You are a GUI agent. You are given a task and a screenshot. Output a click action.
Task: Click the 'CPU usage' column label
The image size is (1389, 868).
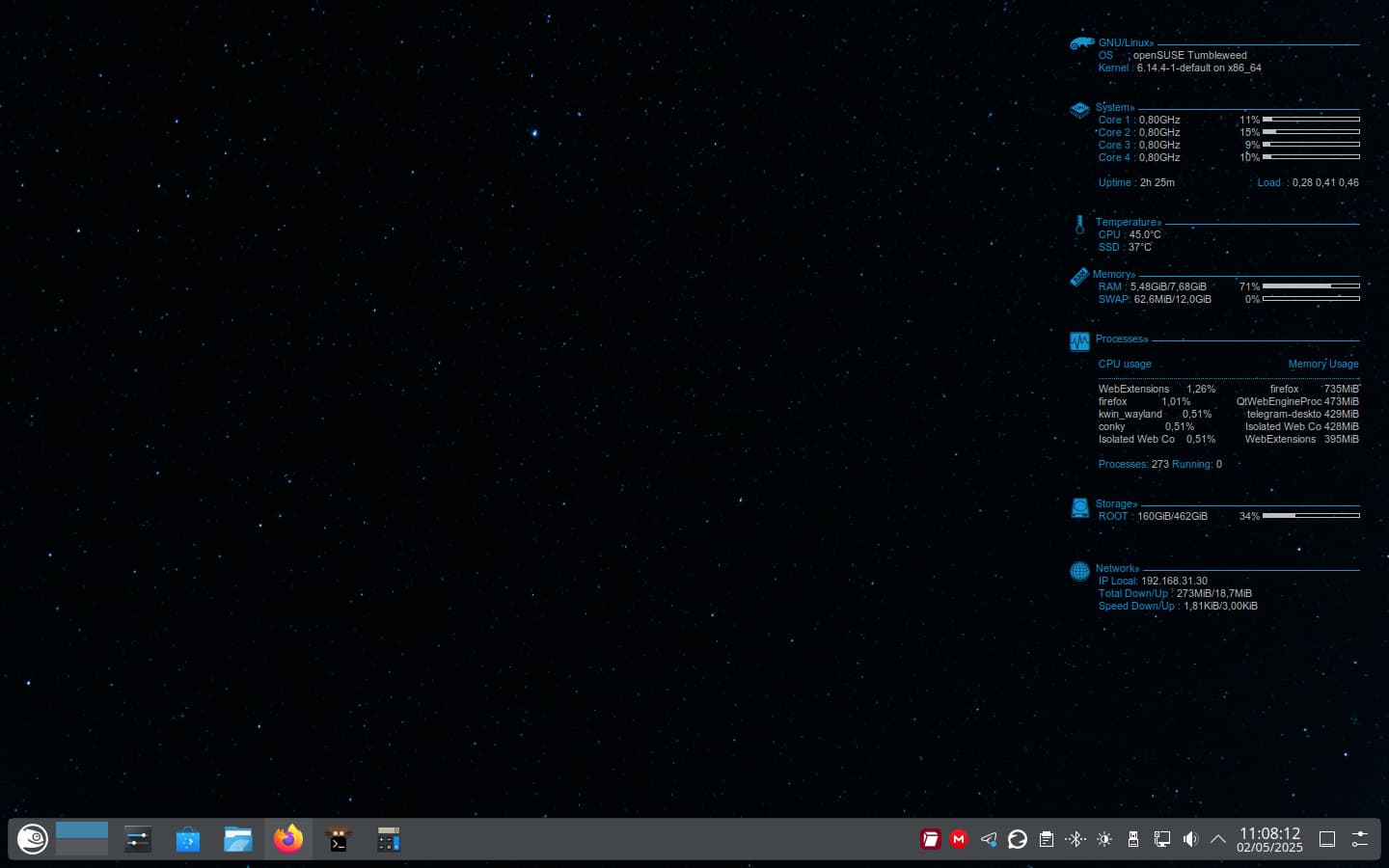[1125, 364]
